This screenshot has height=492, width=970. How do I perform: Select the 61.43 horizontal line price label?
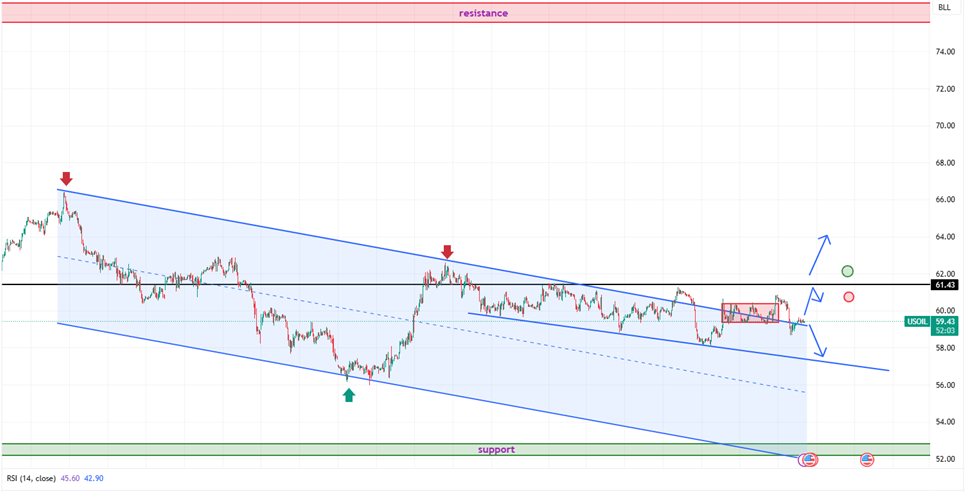coord(944,285)
